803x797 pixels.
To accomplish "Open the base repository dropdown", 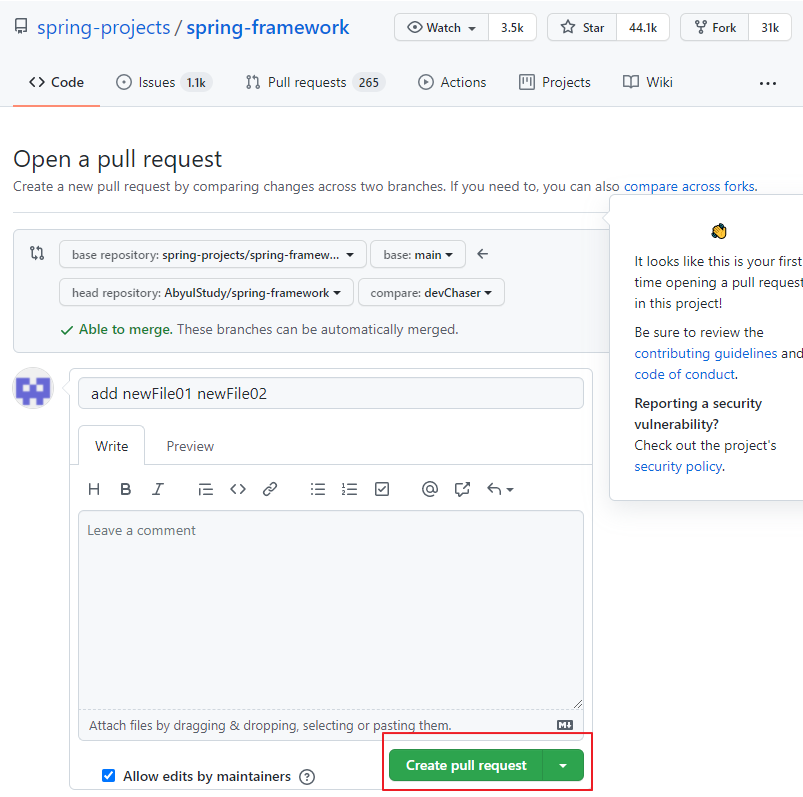I will click(x=213, y=255).
